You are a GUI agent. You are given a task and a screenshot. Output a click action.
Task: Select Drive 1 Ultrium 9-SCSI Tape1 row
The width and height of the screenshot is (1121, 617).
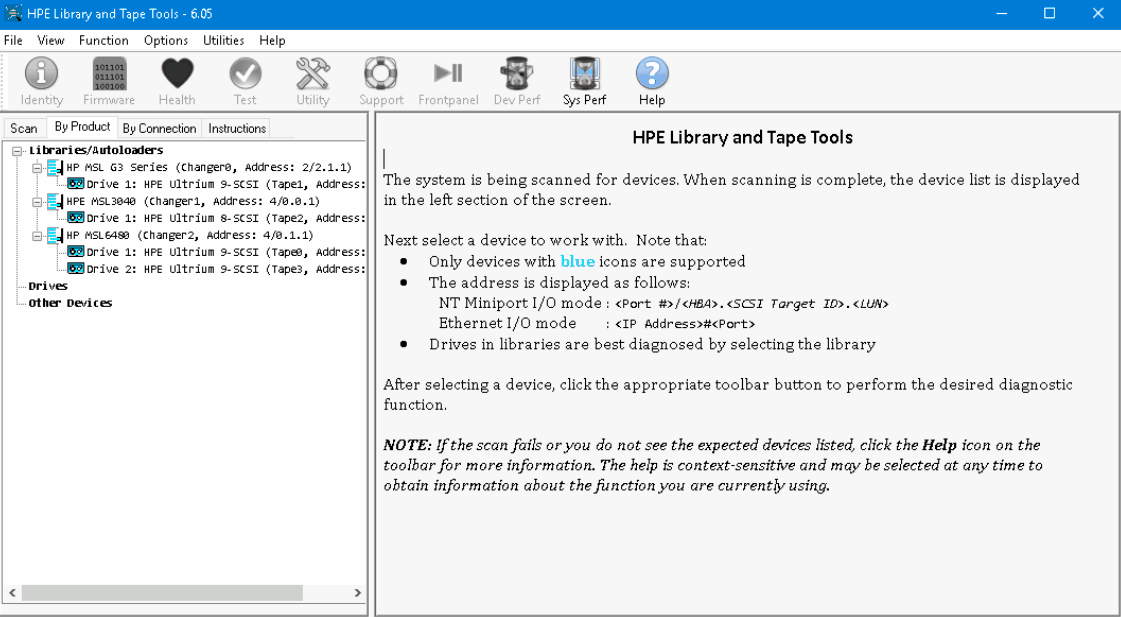coord(226,184)
